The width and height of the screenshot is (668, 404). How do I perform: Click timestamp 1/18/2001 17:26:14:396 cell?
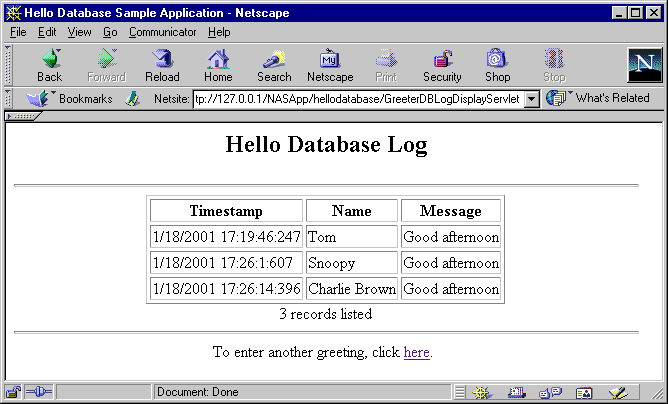click(x=226, y=289)
